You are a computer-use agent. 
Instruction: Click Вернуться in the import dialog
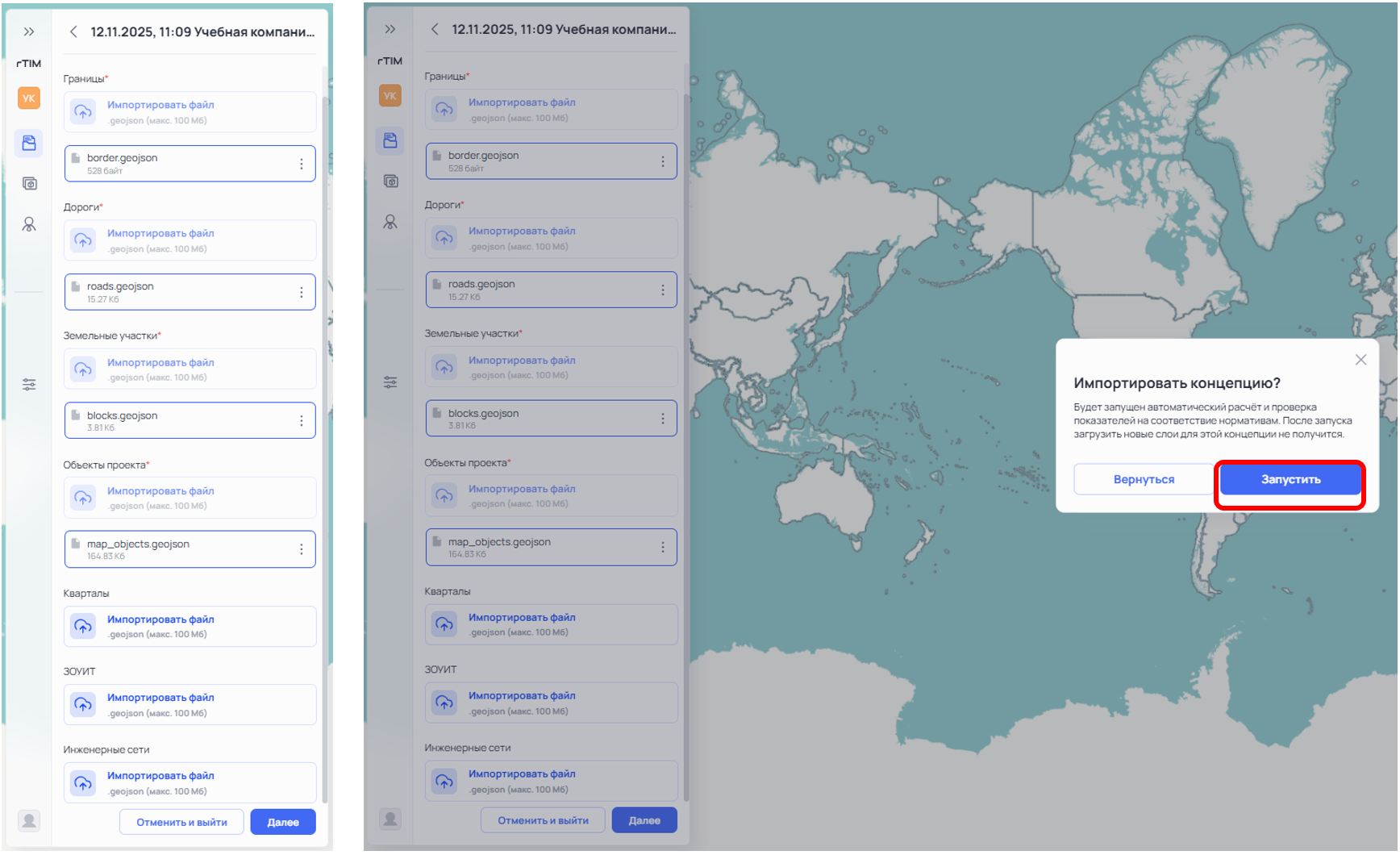pyautogui.click(x=1144, y=479)
